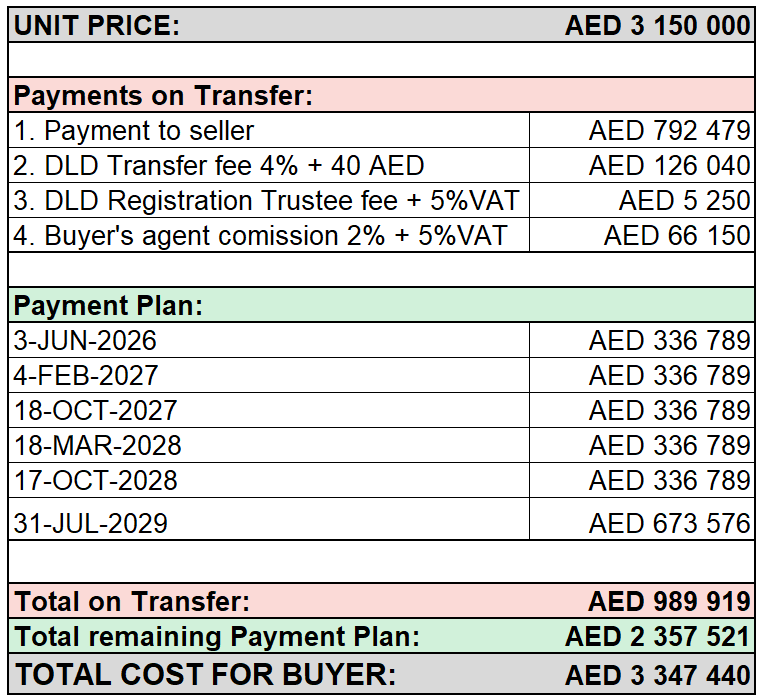The image size is (762, 700).
Task: Select the AED 66 150 value cell
Action: [642, 235]
